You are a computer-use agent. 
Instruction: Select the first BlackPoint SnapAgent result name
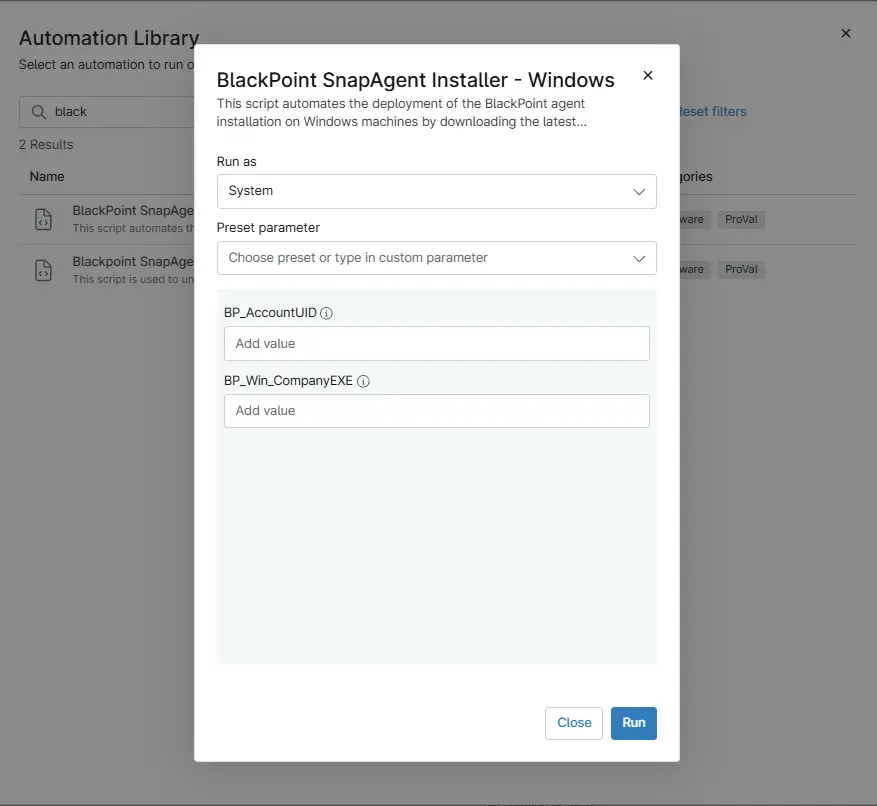click(132, 211)
